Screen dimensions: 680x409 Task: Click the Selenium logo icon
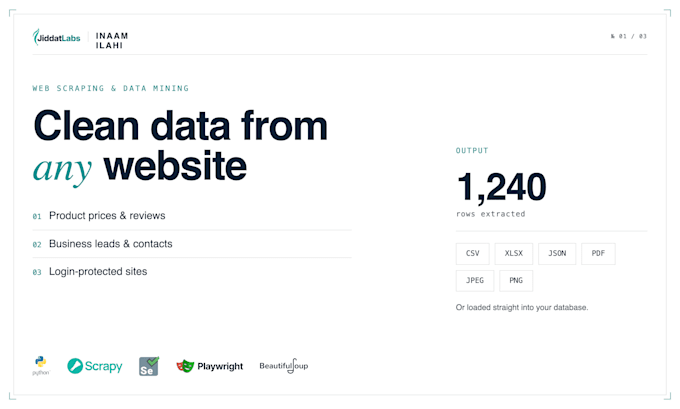149,366
